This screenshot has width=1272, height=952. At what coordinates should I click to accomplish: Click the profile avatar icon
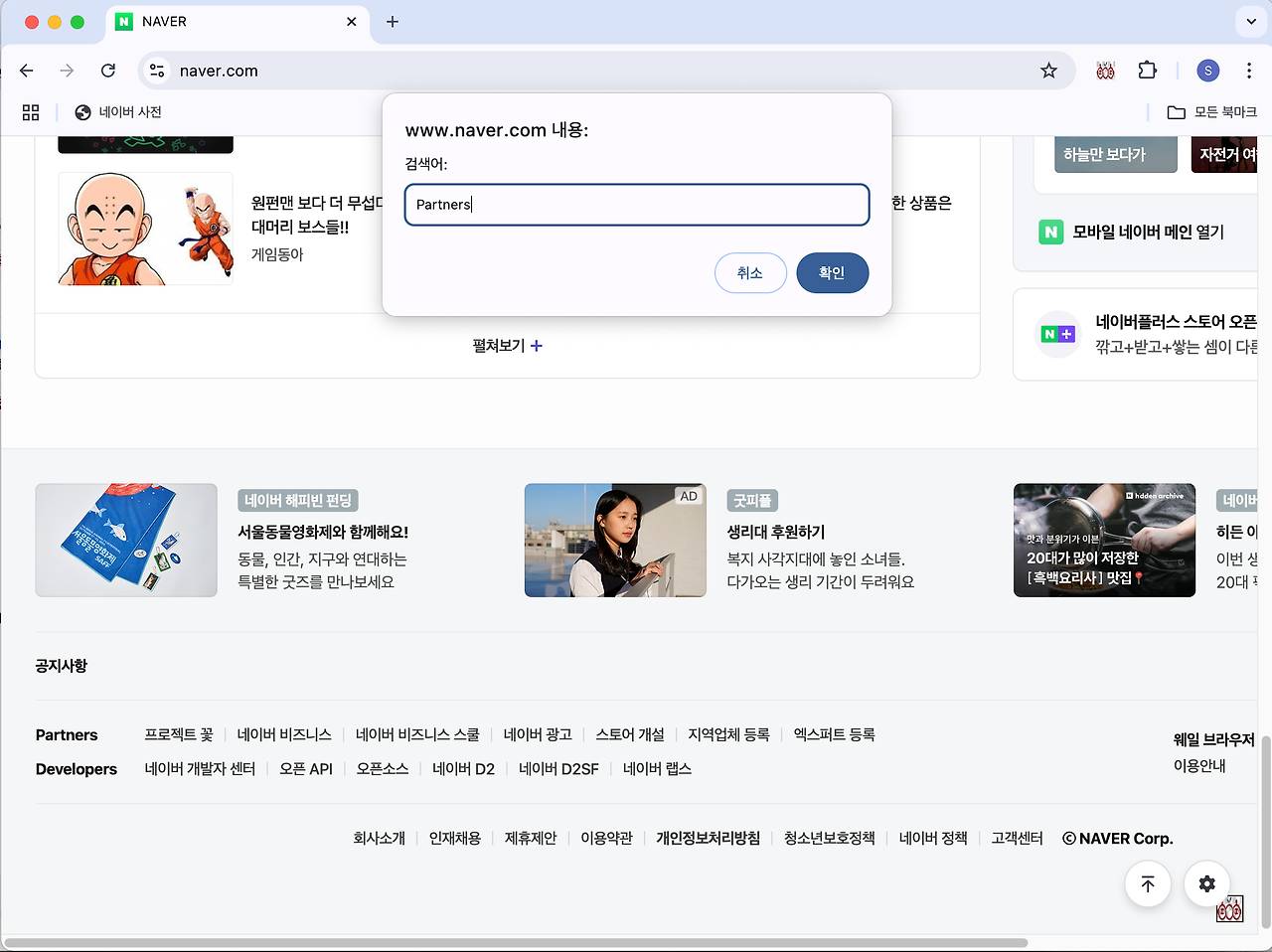tap(1207, 71)
